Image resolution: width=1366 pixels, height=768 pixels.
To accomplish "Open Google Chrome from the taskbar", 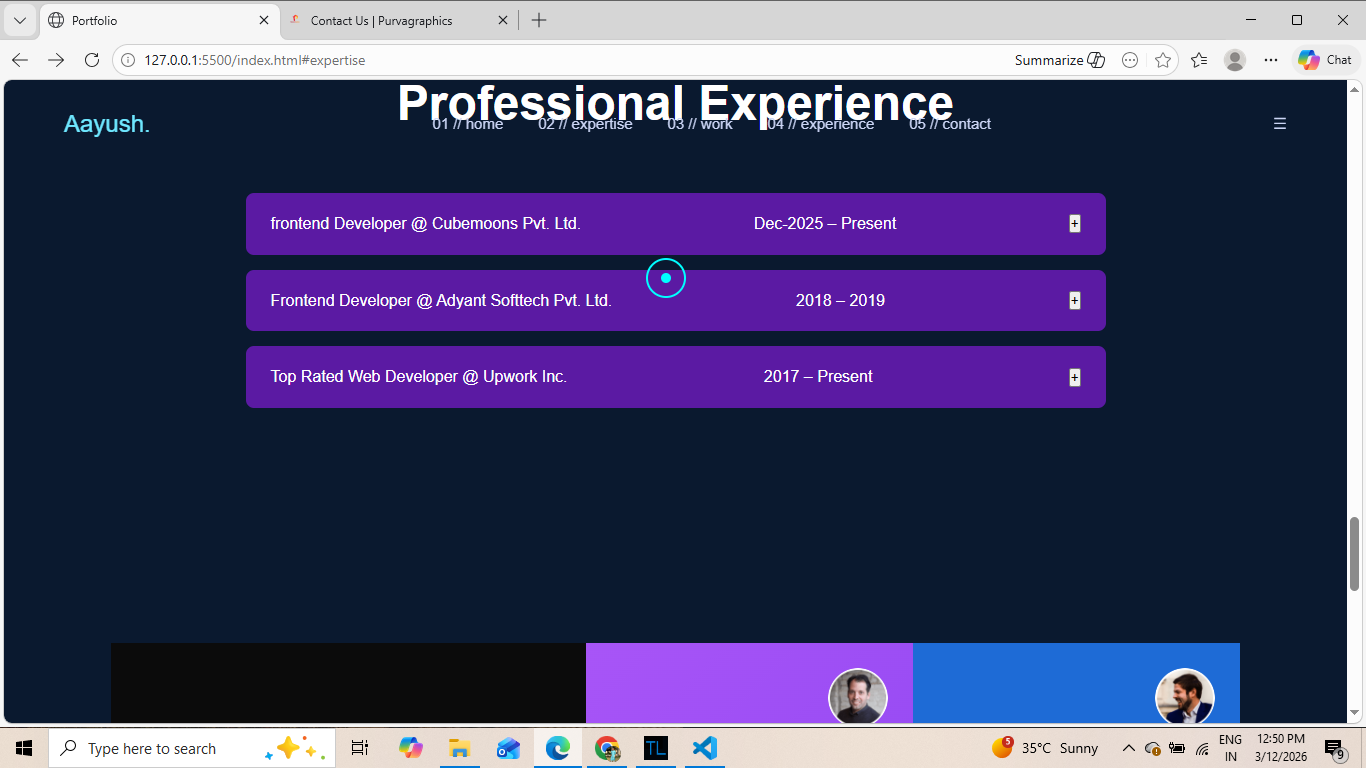I will pyautogui.click(x=607, y=748).
